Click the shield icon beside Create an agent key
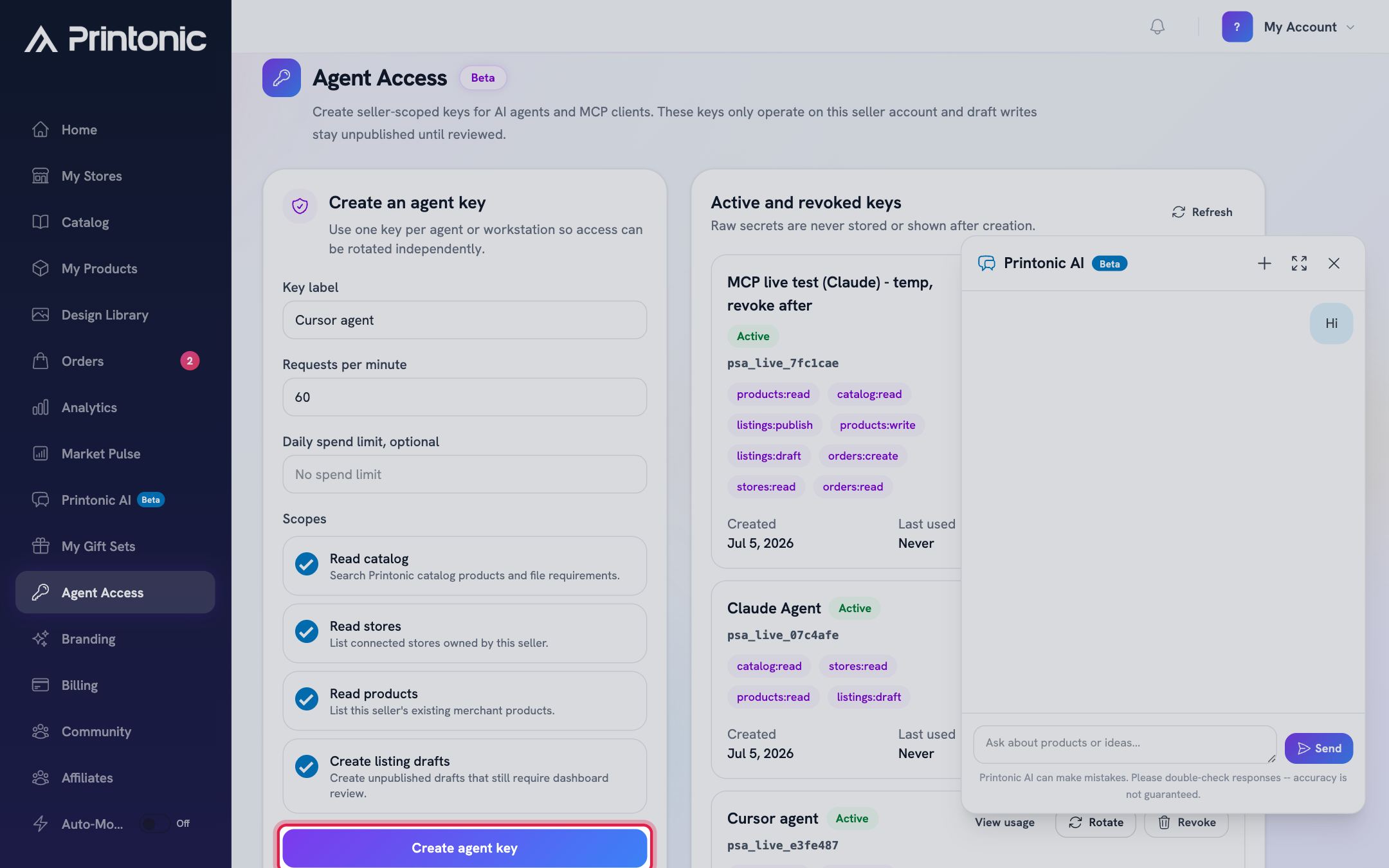 300,206
